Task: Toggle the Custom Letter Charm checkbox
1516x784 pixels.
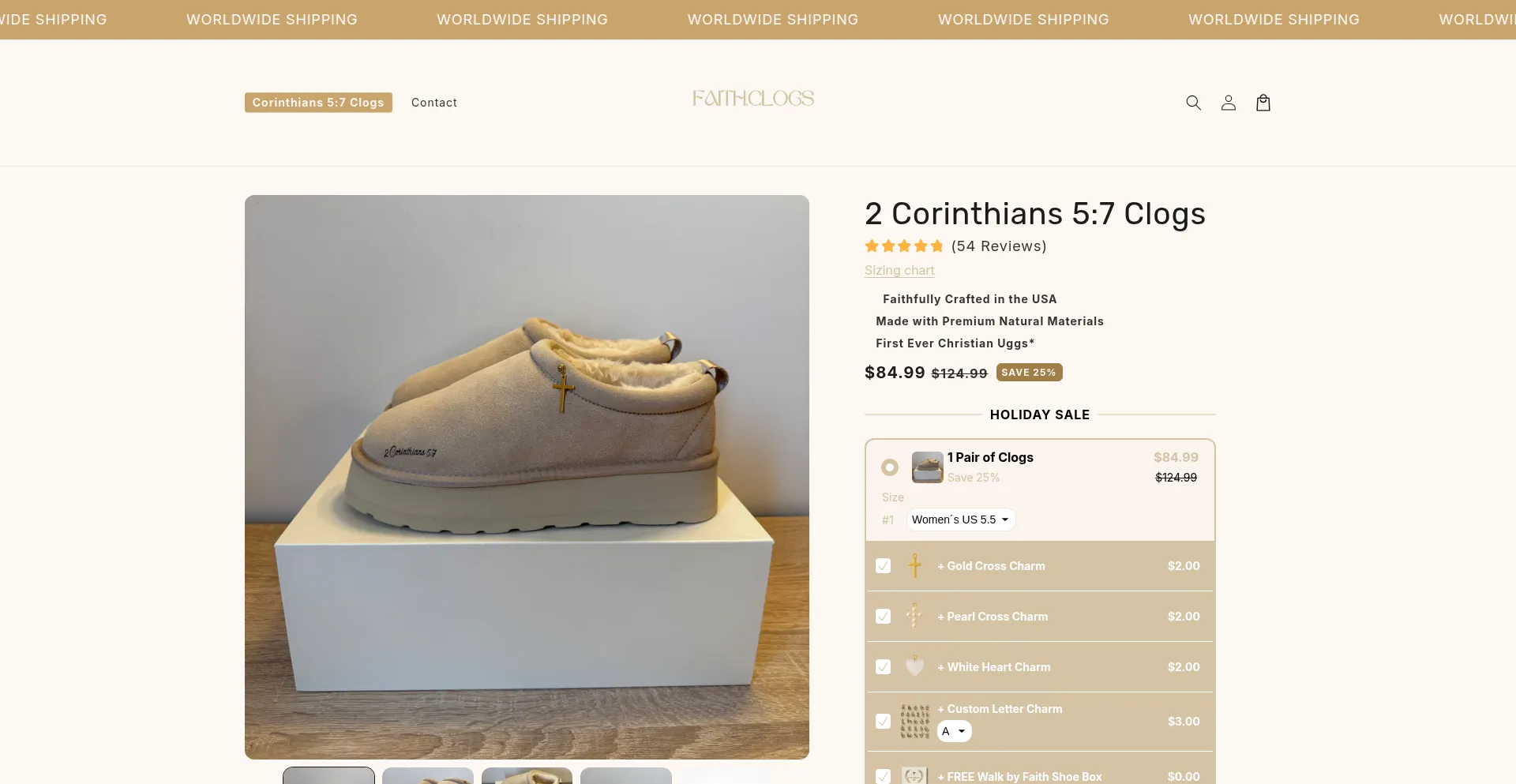Action: (884, 722)
